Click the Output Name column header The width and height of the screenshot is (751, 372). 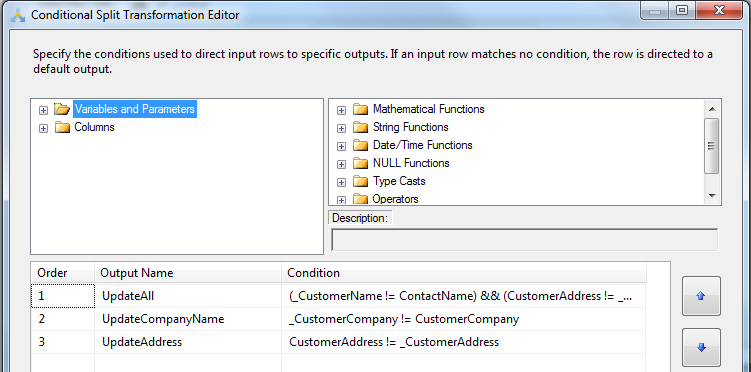point(188,273)
